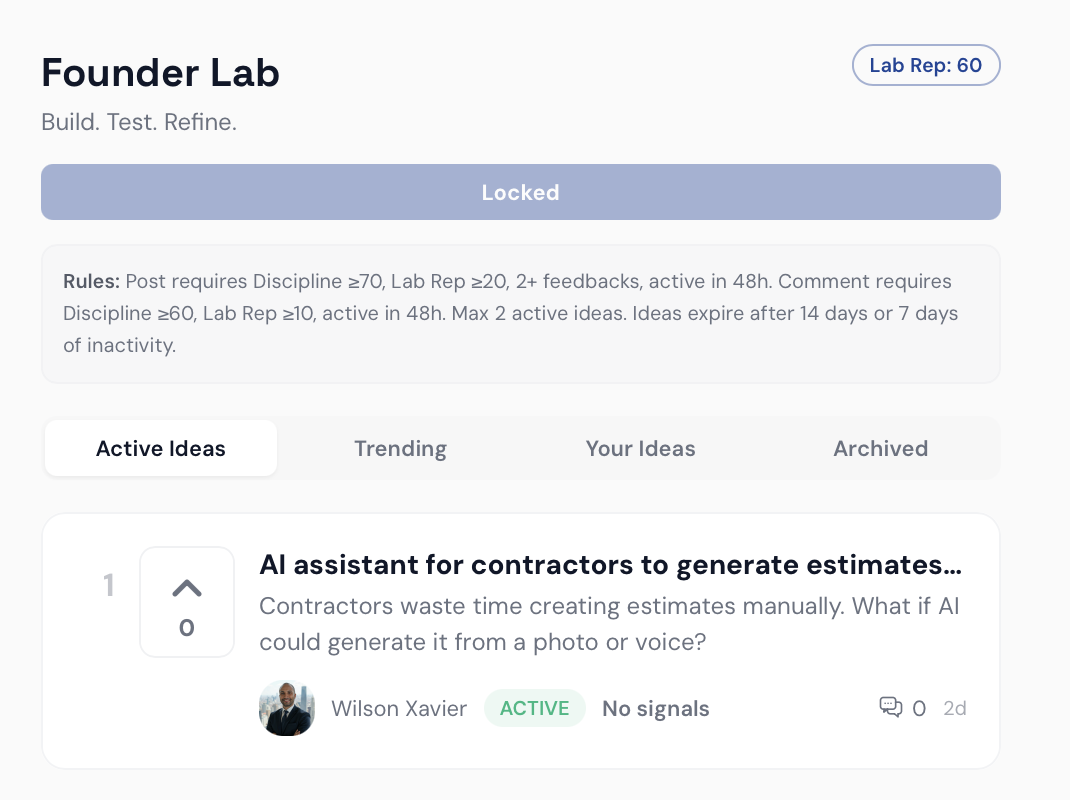Click the Rules information box
Viewport: 1070px width, 800px height.
pyautogui.click(x=520, y=313)
